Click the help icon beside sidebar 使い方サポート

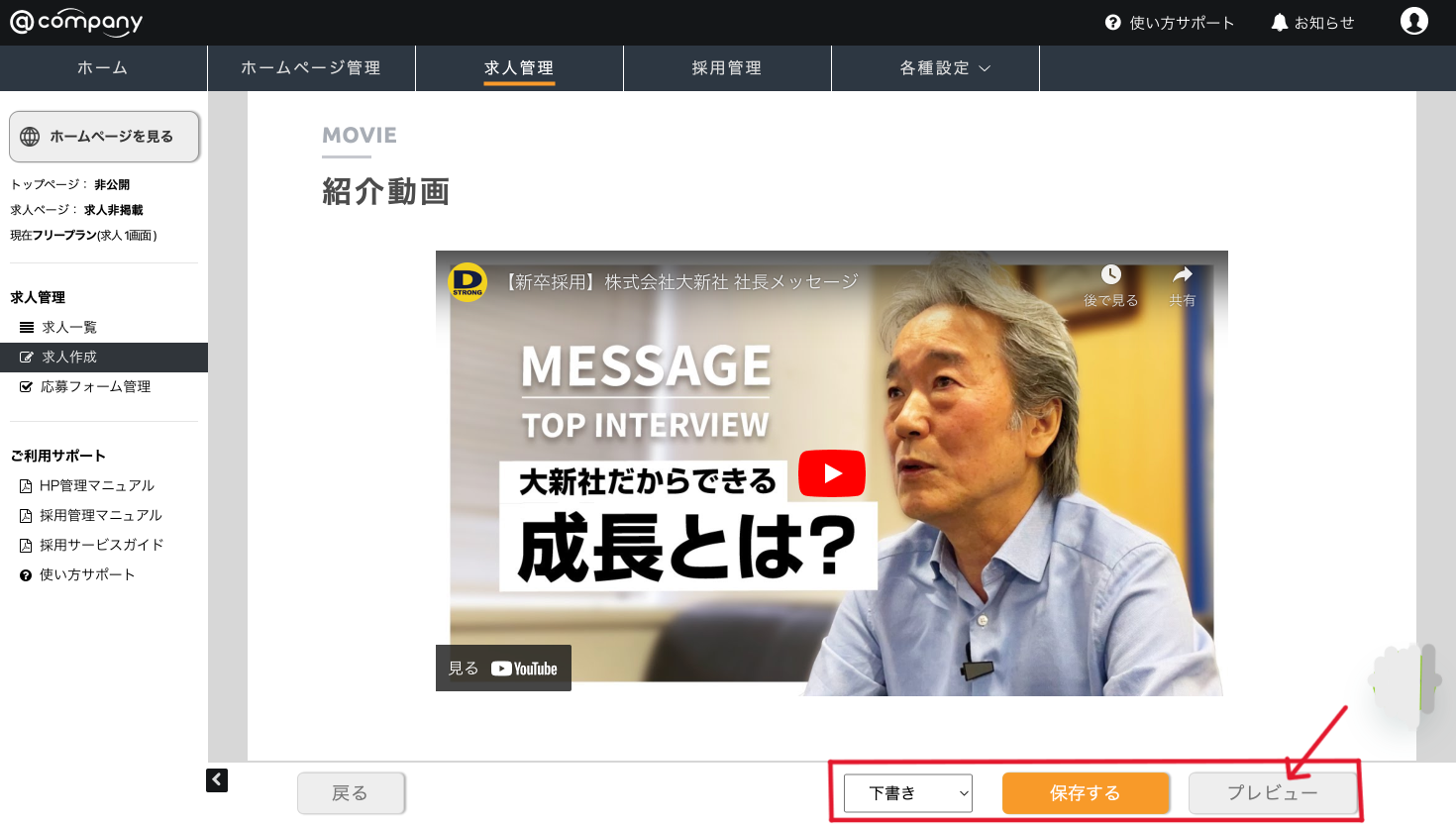click(x=26, y=575)
